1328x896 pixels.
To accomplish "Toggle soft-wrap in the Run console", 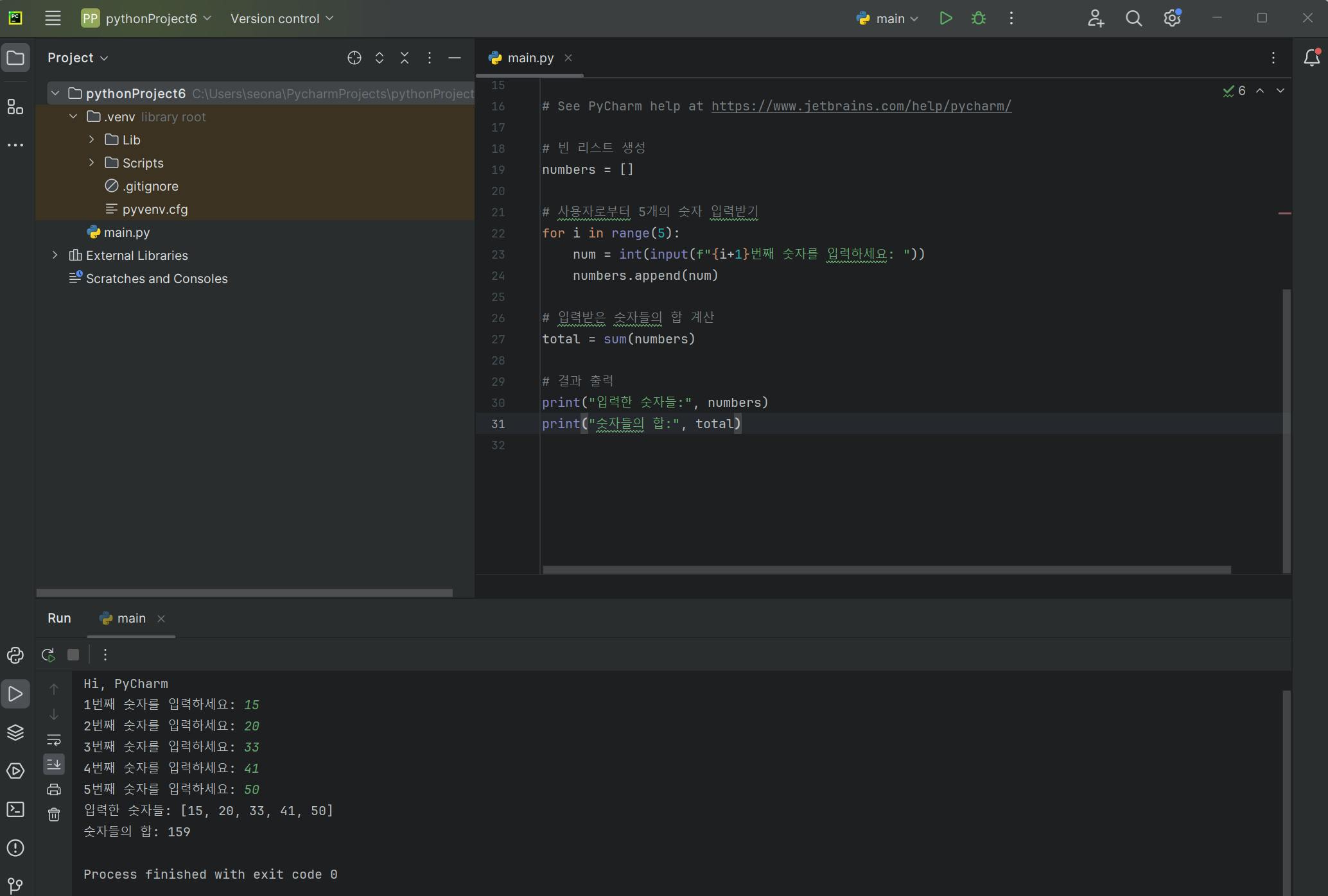I will [54, 739].
